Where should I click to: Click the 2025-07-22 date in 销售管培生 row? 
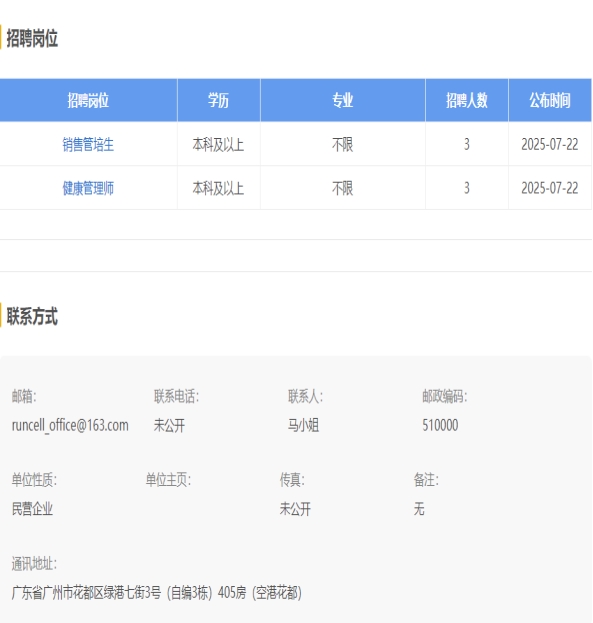tap(550, 144)
